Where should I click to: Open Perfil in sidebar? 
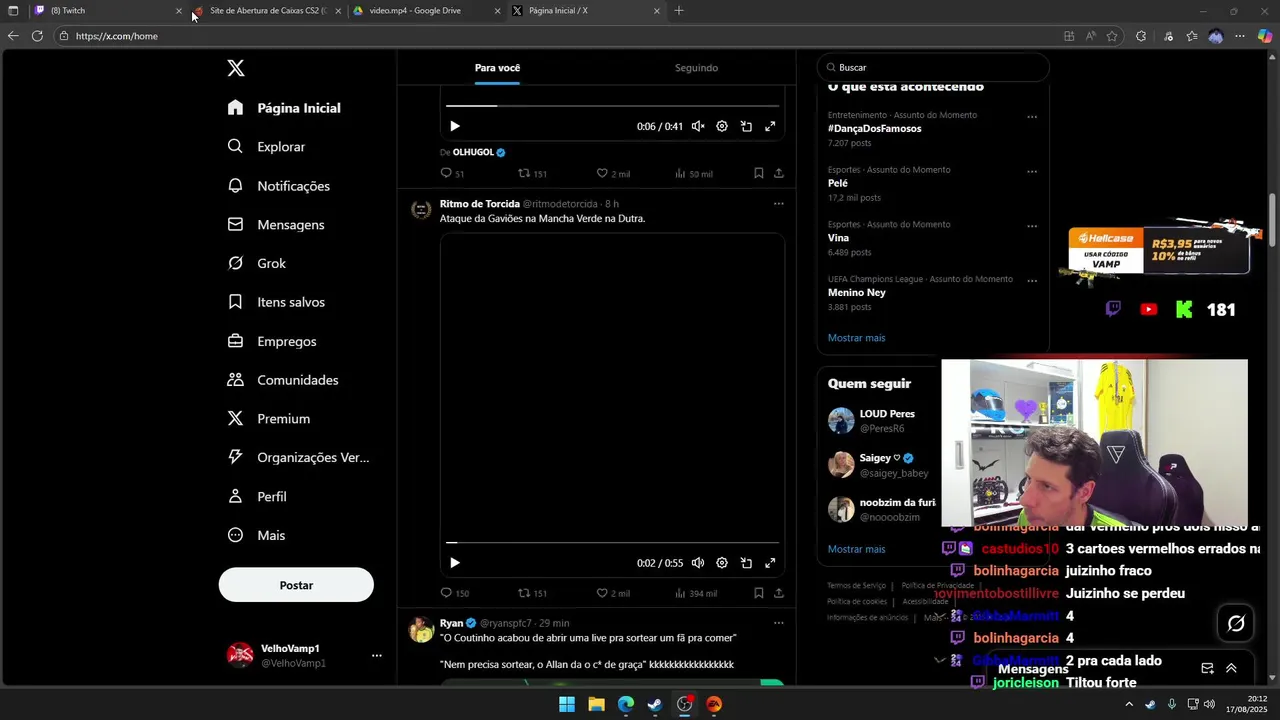click(256, 496)
